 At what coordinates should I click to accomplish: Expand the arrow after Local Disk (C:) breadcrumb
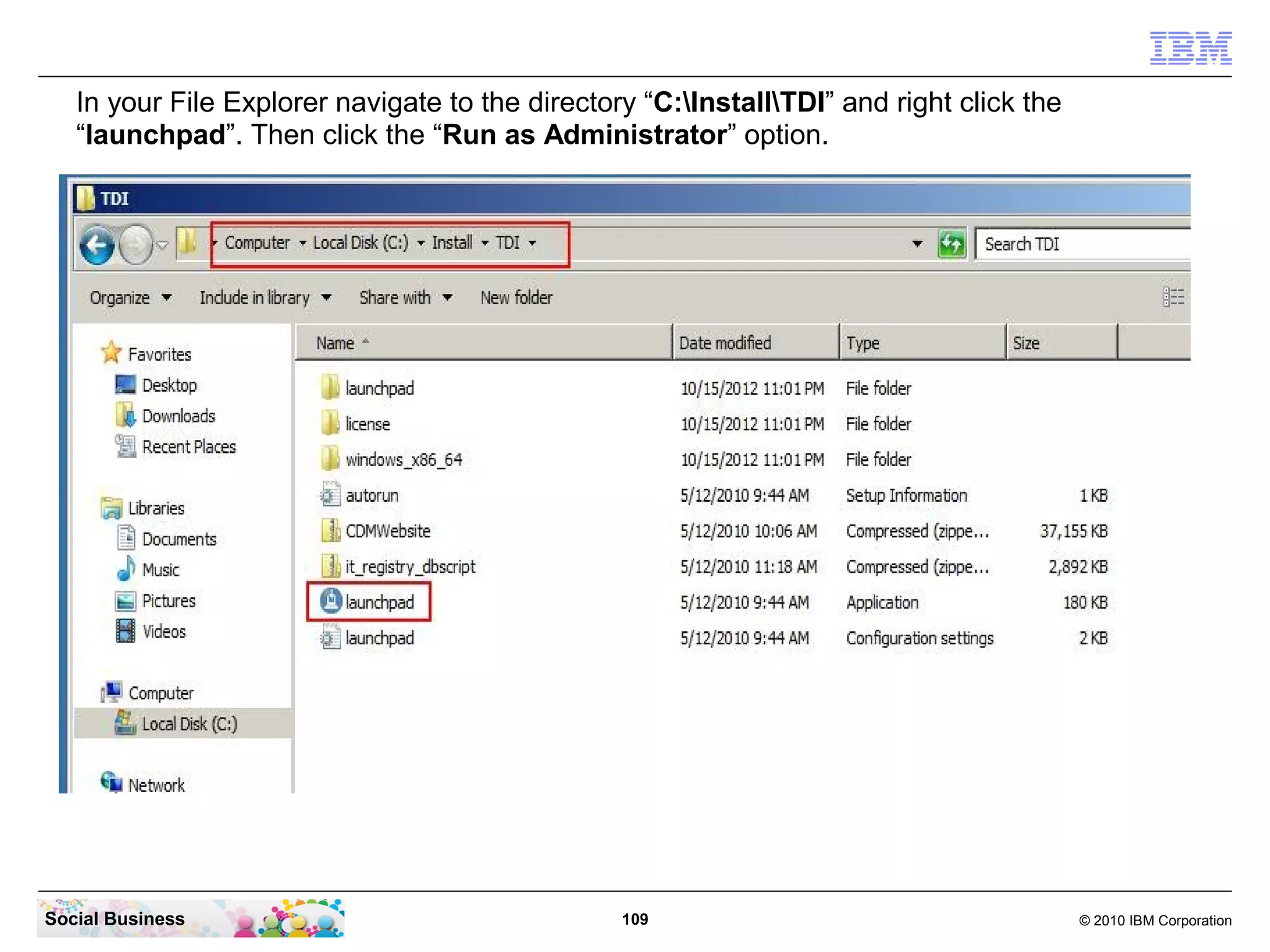(x=420, y=244)
